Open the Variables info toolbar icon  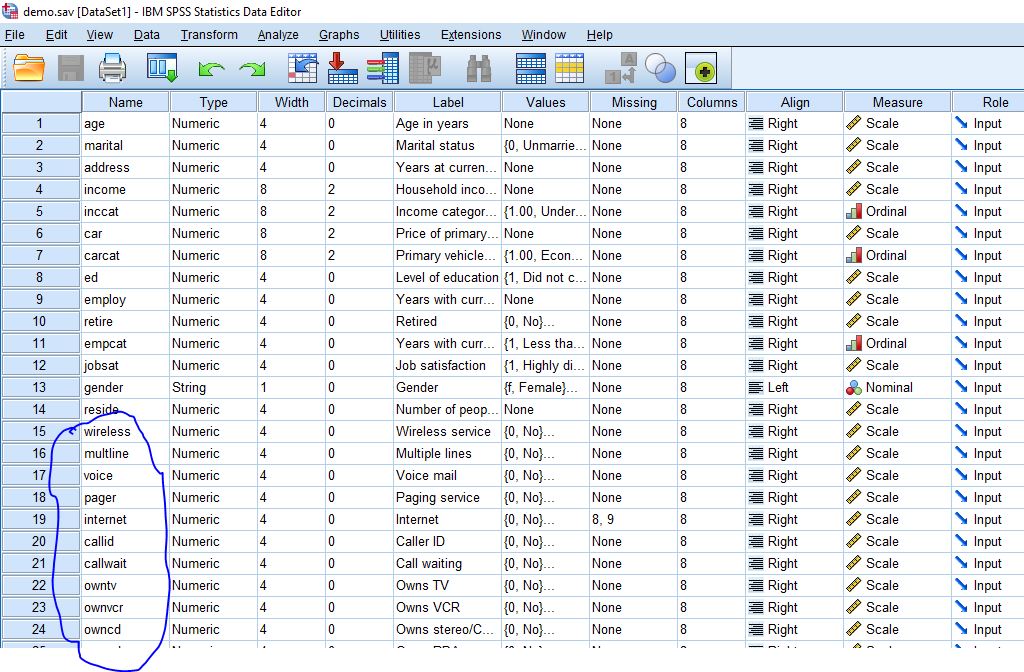pyautogui.click(x=383, y=68)
